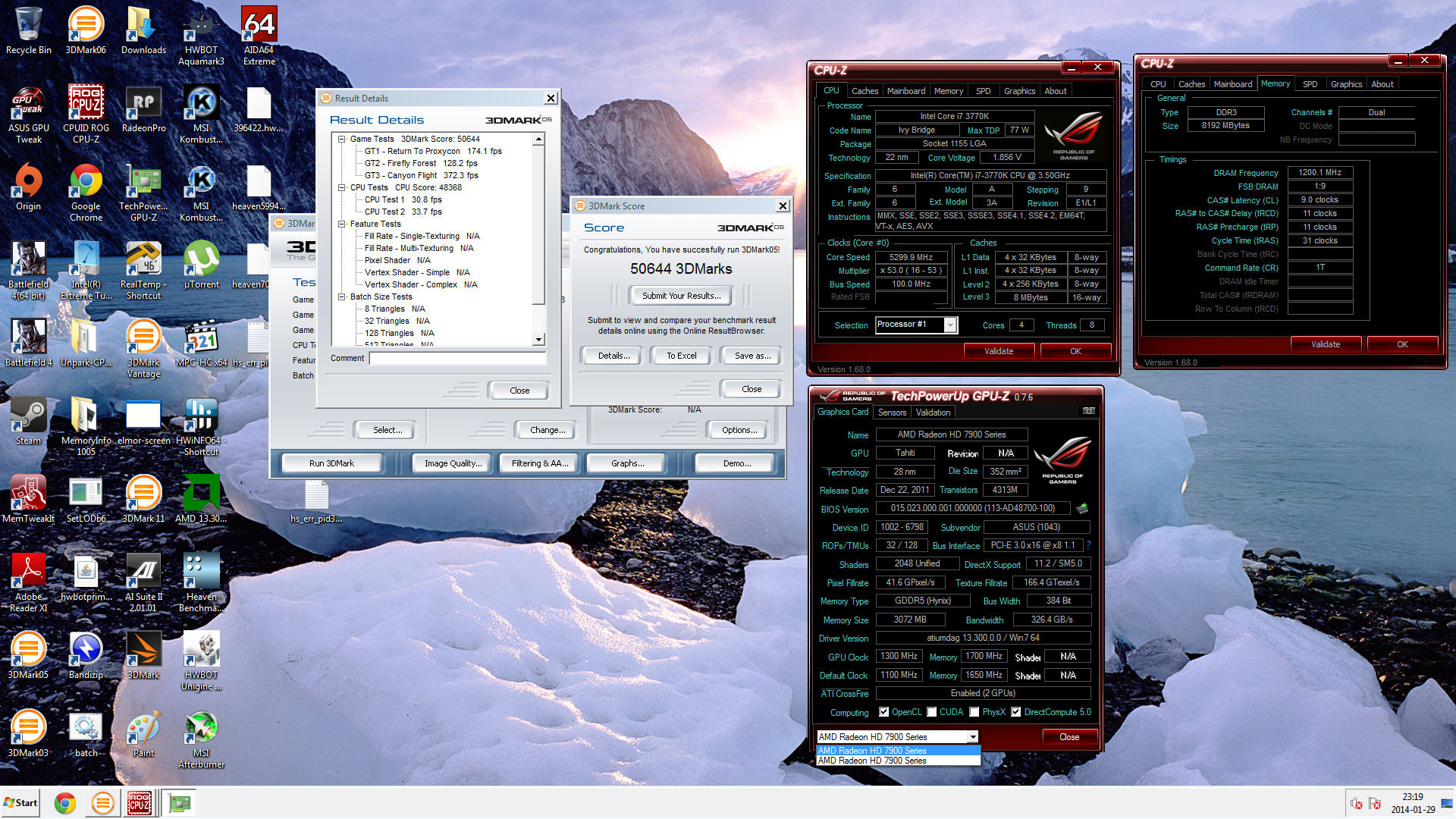The height and width of the screenshot is (819, 1456).
Task: Open 3DMark Vantage desktop icon
Action: [x=143, y=348]
